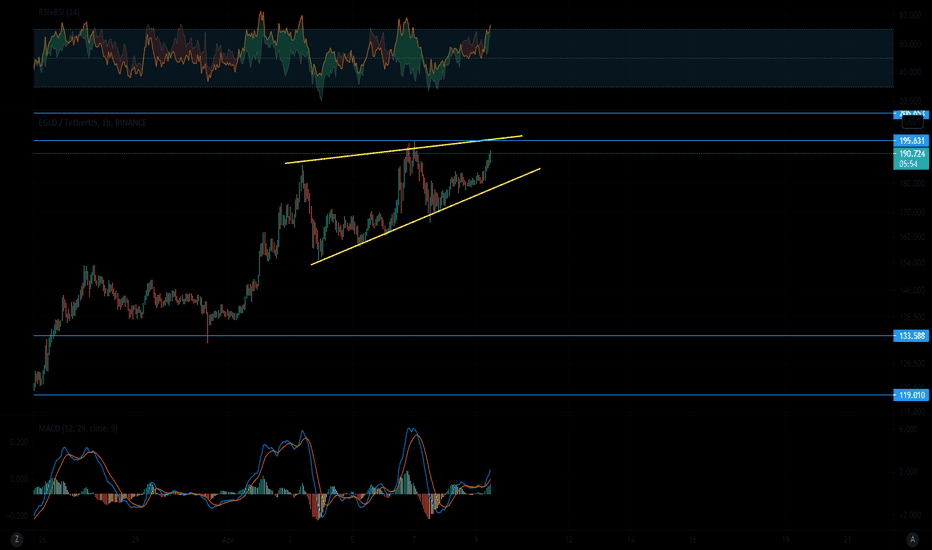Toggle the A auto-scale button
The height and width of the screenshot is (550, 932).
pos(913,539)
